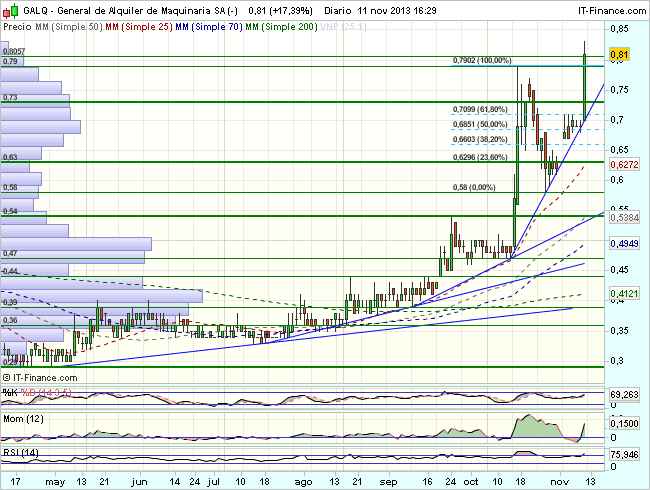650x490 pixels.
Task: Select Fibonacci label 0,7099 (61,80%)
Action: 480,109
